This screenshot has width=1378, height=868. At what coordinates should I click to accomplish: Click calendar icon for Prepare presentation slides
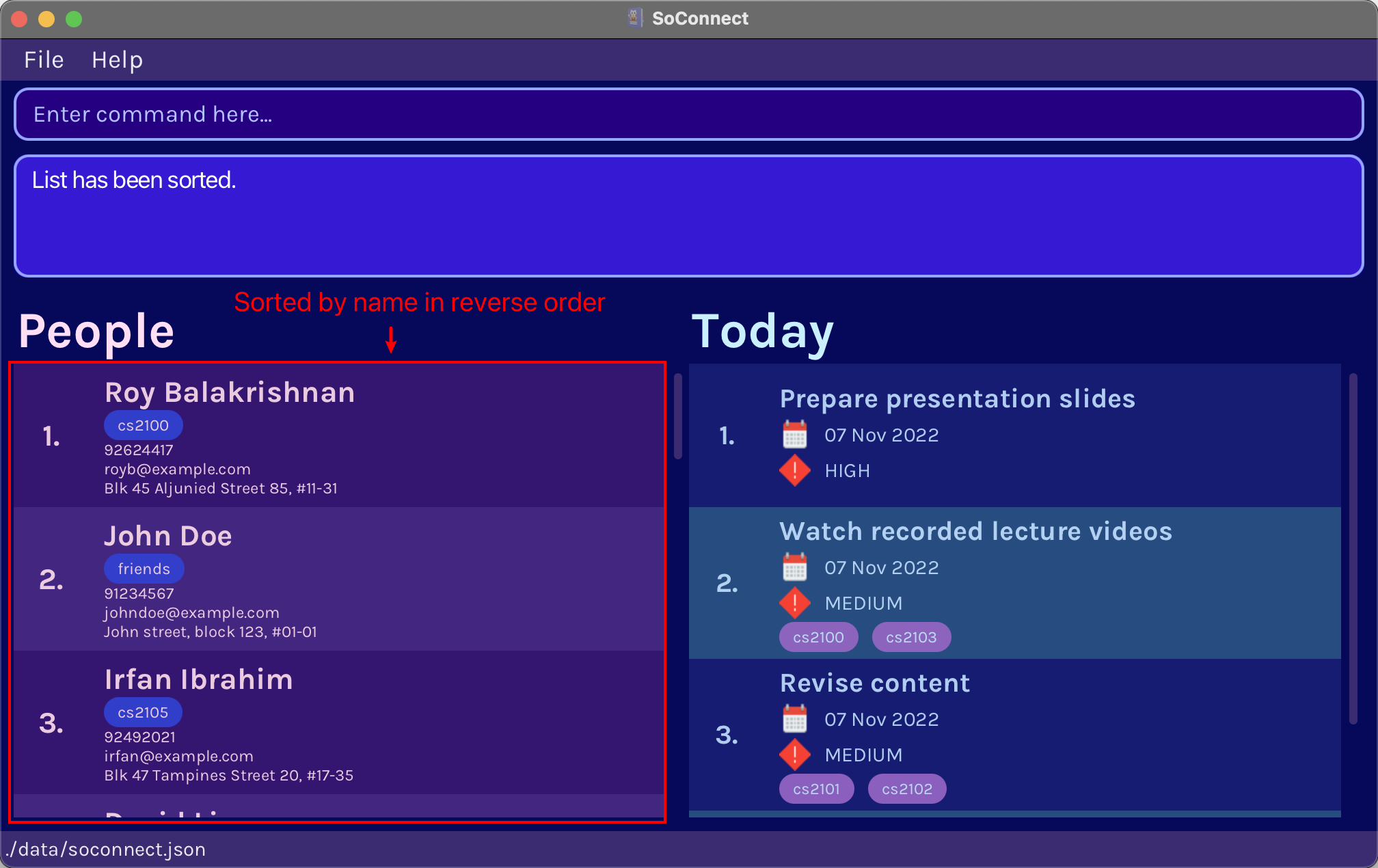pos(794,435)
